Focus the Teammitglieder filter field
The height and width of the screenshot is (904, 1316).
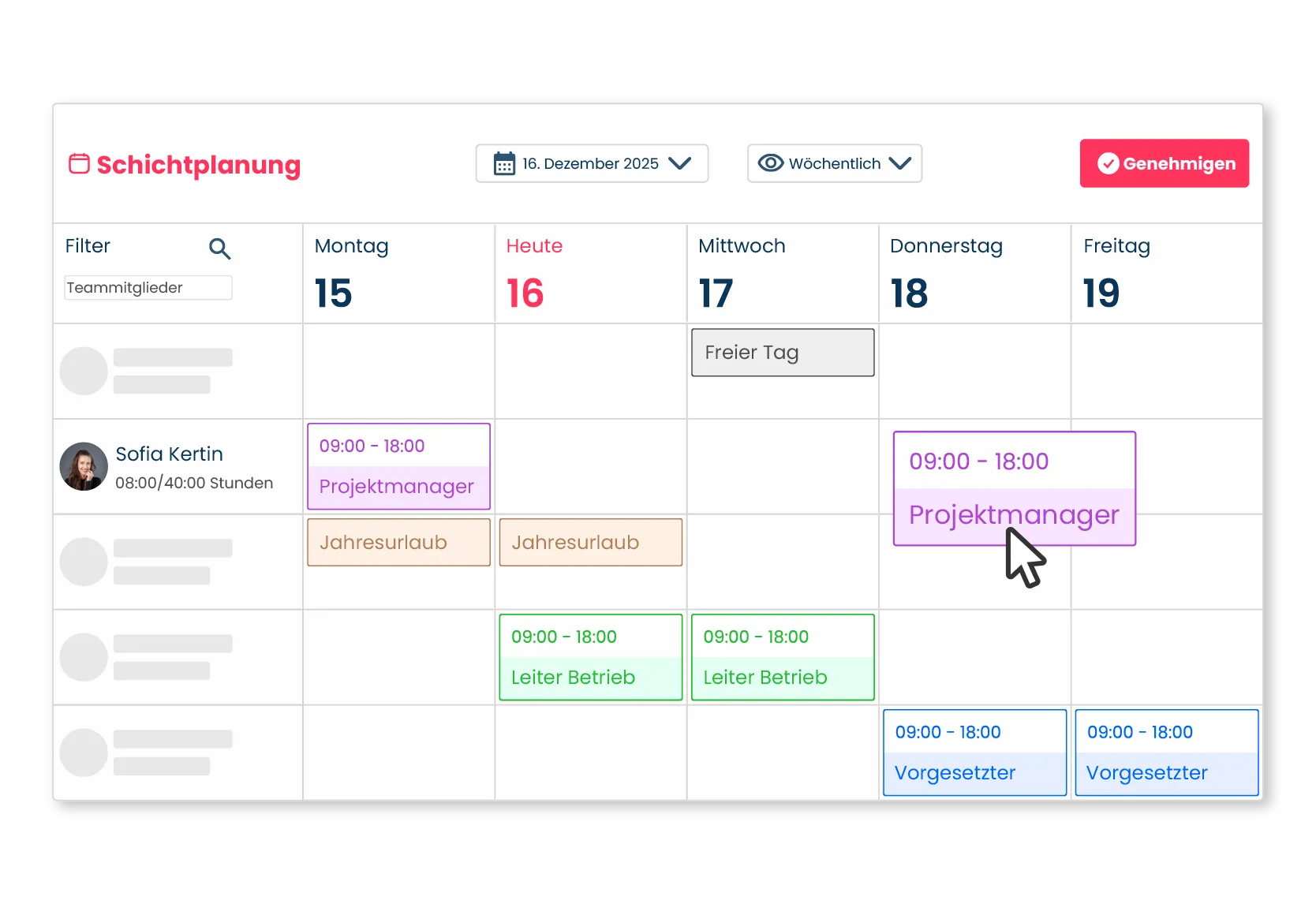tap(148, 288)
